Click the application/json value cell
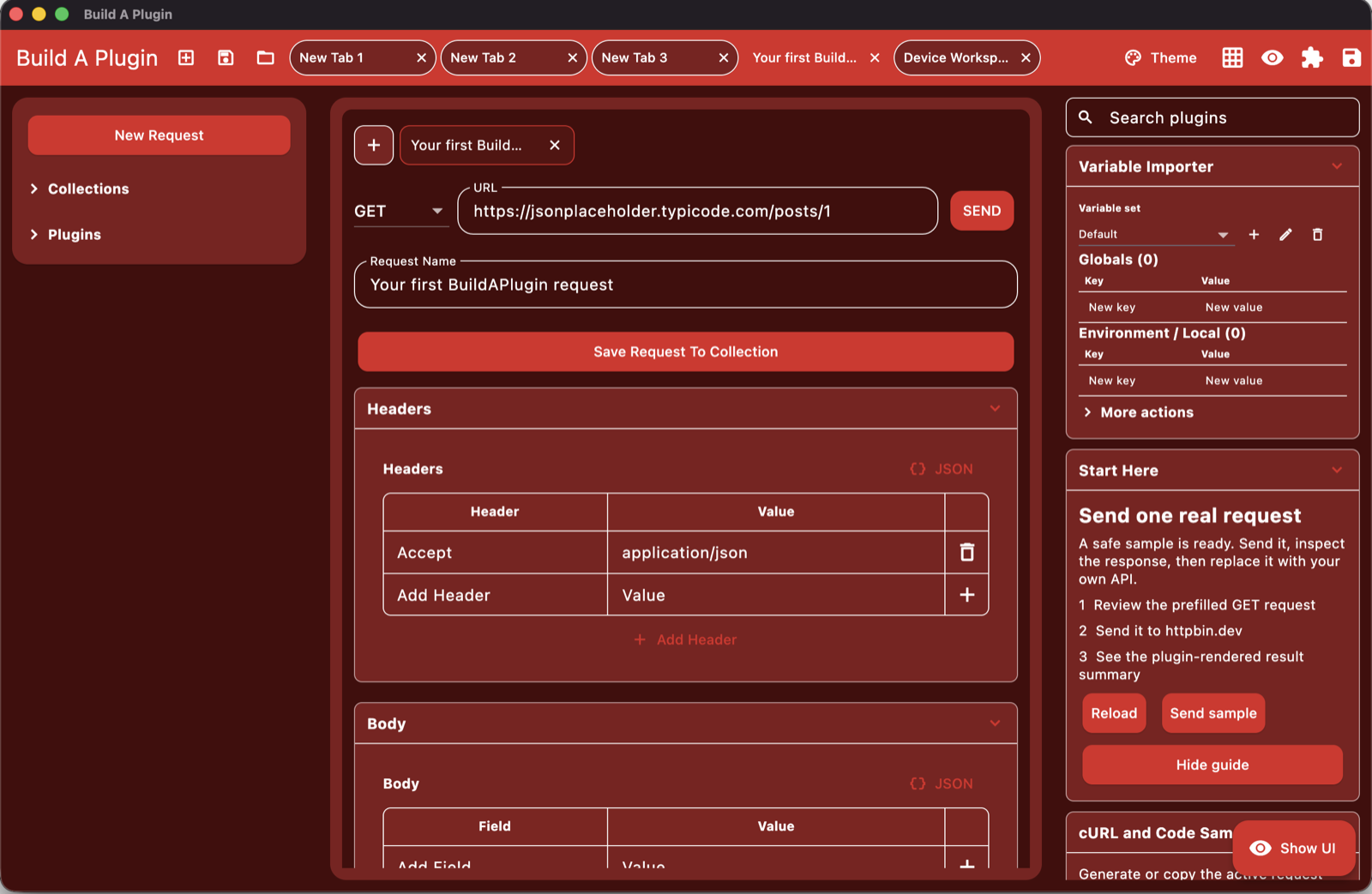Viewport: 1372px width, 894px height. pyautogui.click(x=776, y=553)
